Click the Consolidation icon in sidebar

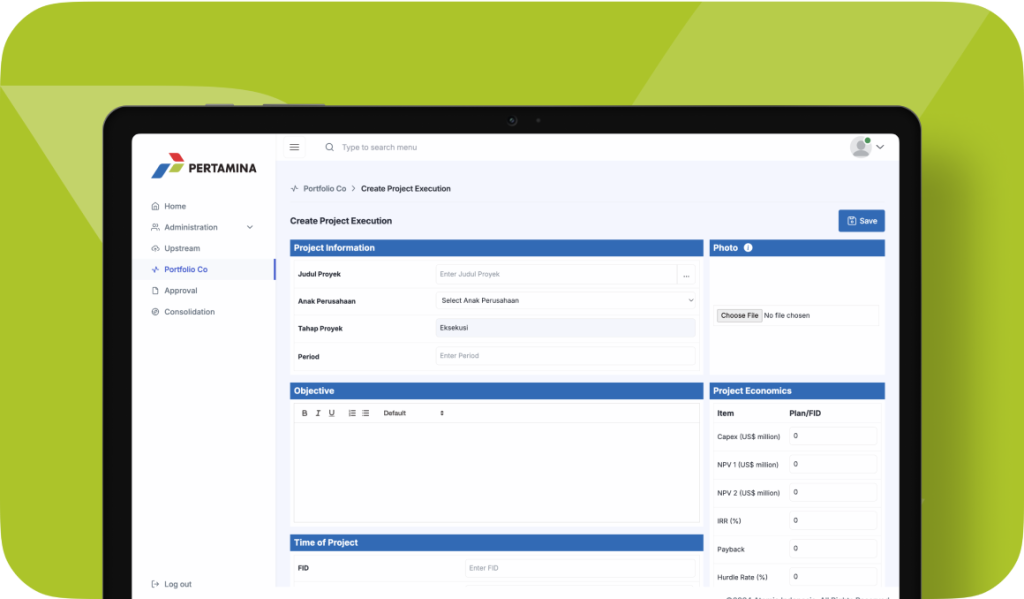click(155, 312)
